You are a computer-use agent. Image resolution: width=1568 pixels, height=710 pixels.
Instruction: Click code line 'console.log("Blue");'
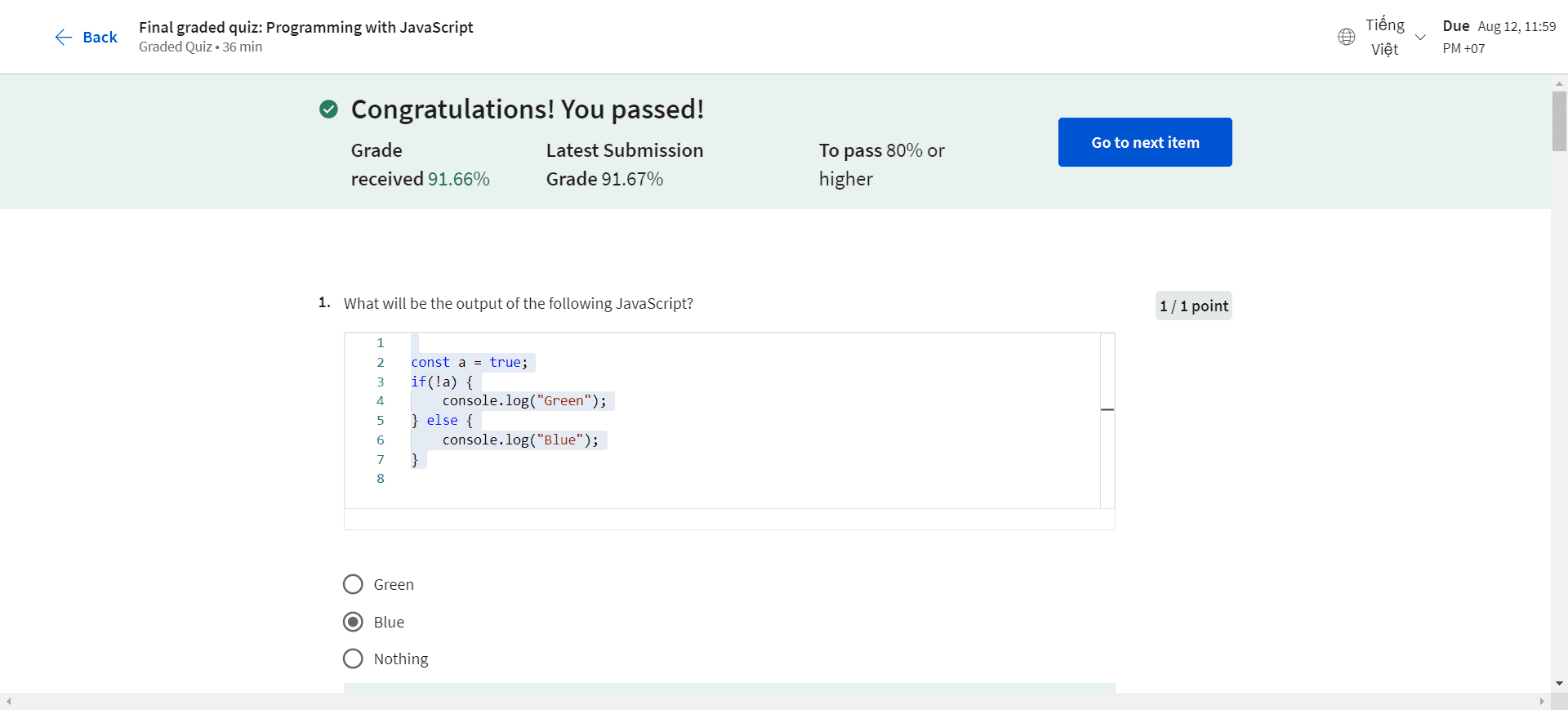pyautogui.click(x=520, y=440)
